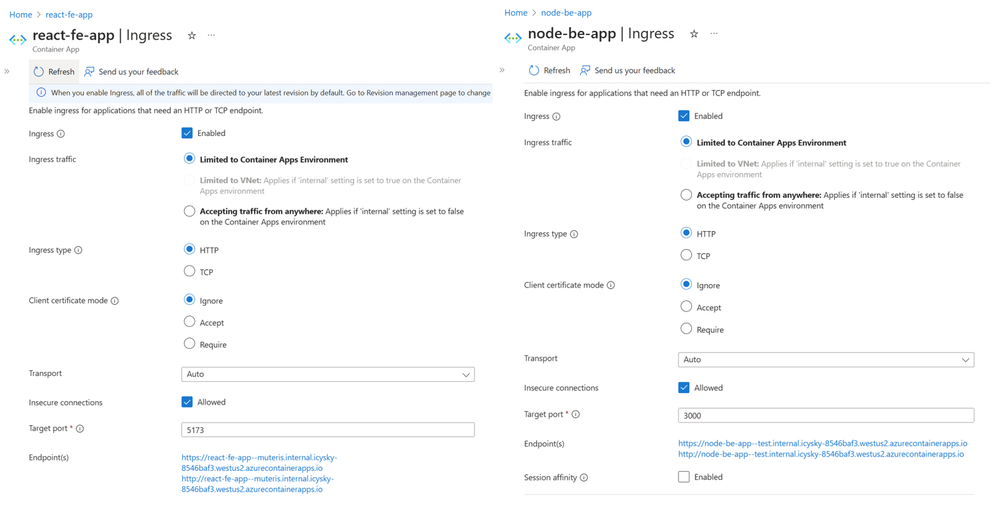Favorite node-be-app with the star icon
Image resolution: width=999 pixels, height=514 pixels.
click(x=694, y=34)
